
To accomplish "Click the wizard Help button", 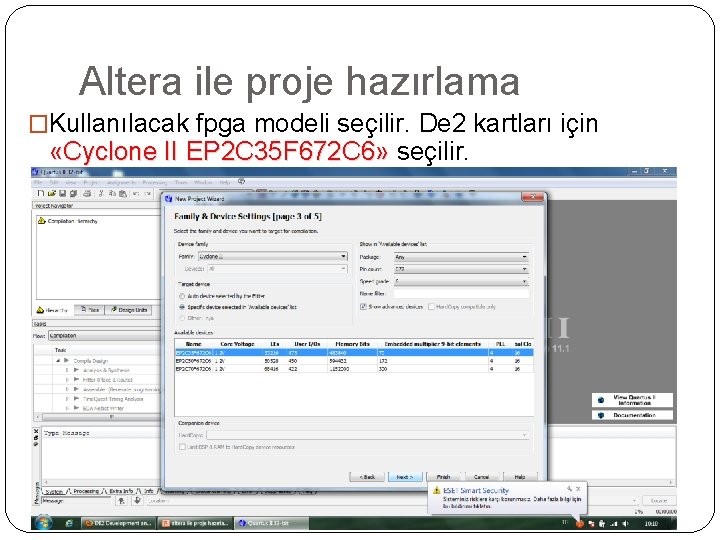I will [519, 477].
